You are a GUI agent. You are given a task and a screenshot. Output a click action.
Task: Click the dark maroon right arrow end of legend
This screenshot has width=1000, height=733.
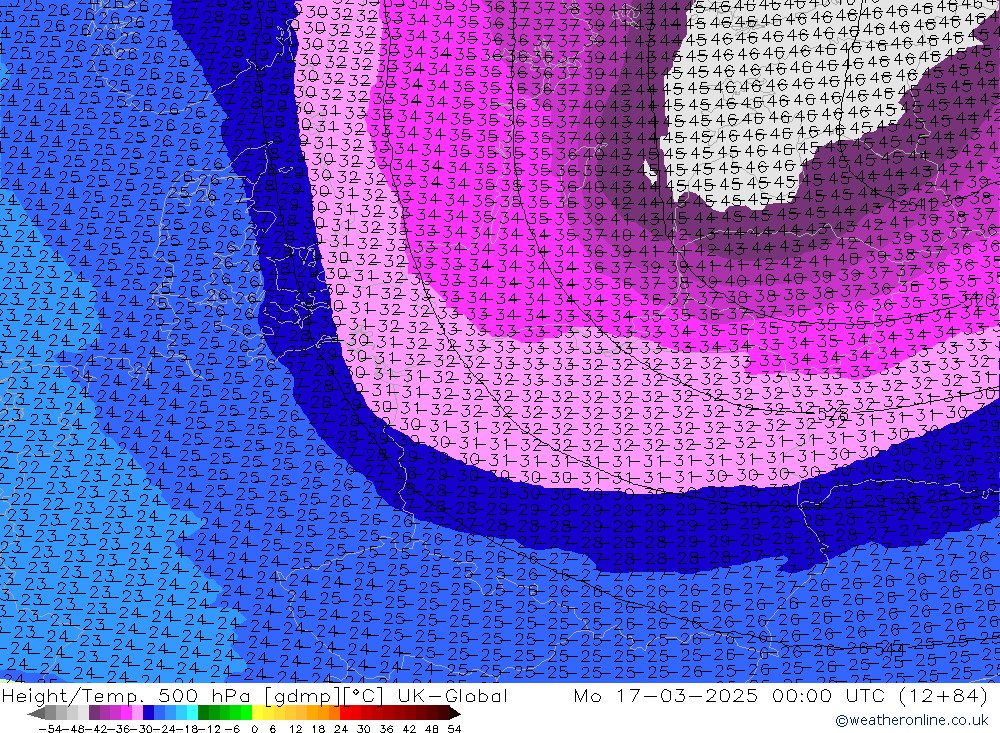pos(454,713)
